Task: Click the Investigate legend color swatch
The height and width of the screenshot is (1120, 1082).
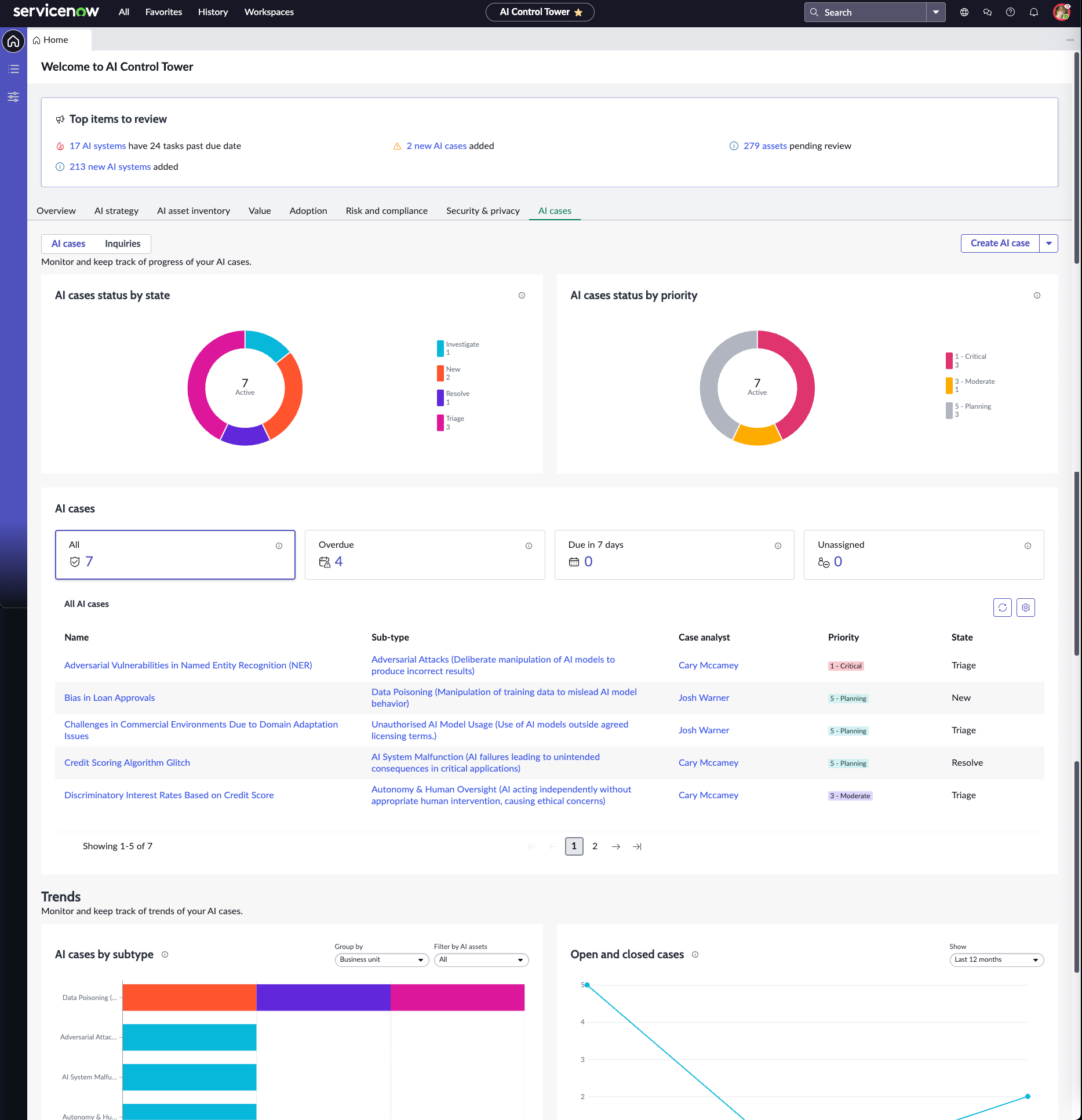Action: [x=440, y=348]
